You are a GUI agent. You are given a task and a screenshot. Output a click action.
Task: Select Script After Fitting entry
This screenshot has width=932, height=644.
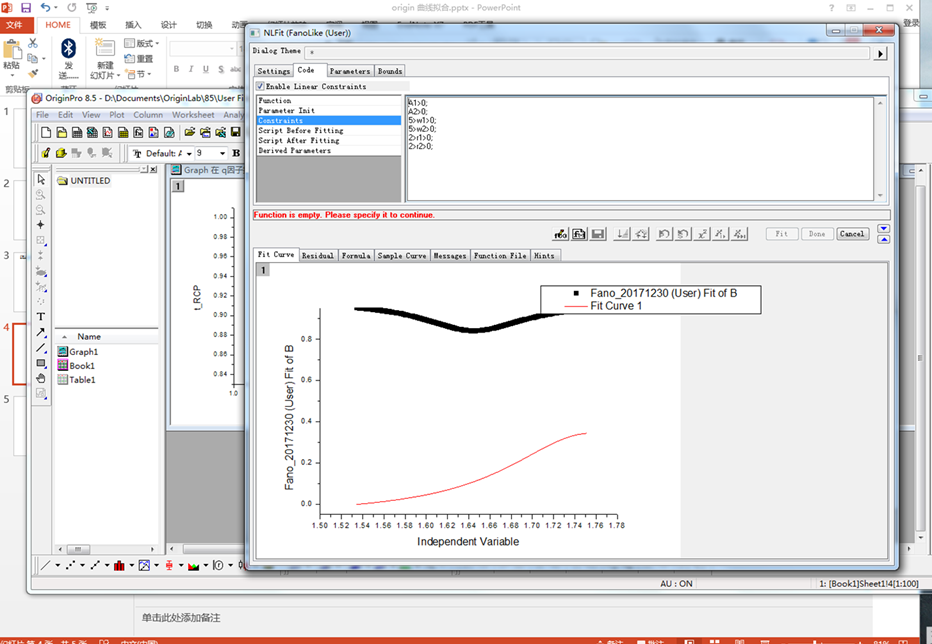[x=329, y=140]
